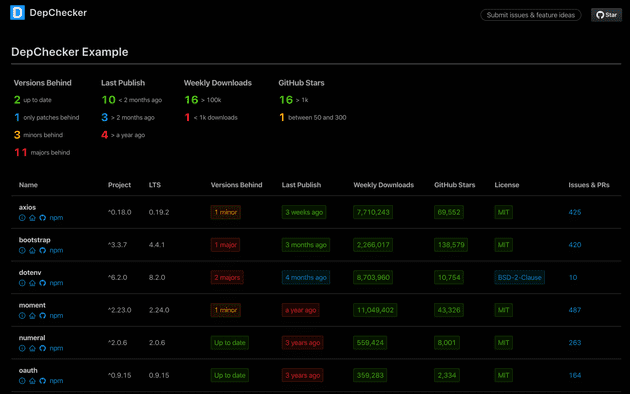The height and width of the screenshot is (394, 630).
Task: Open the npm link under moment
Action: 56,316
